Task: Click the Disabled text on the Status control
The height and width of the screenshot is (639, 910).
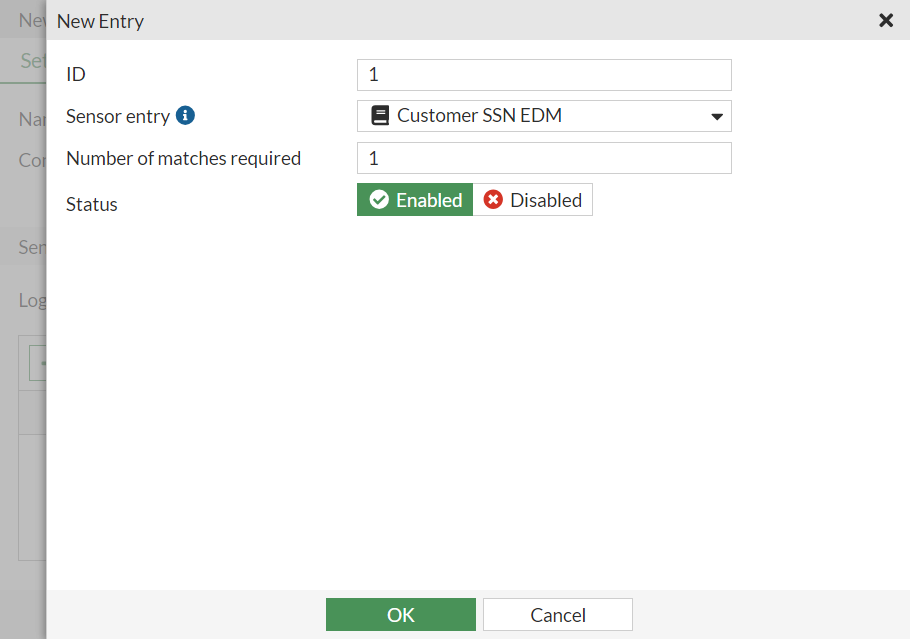Action: [x=545, y=199]
